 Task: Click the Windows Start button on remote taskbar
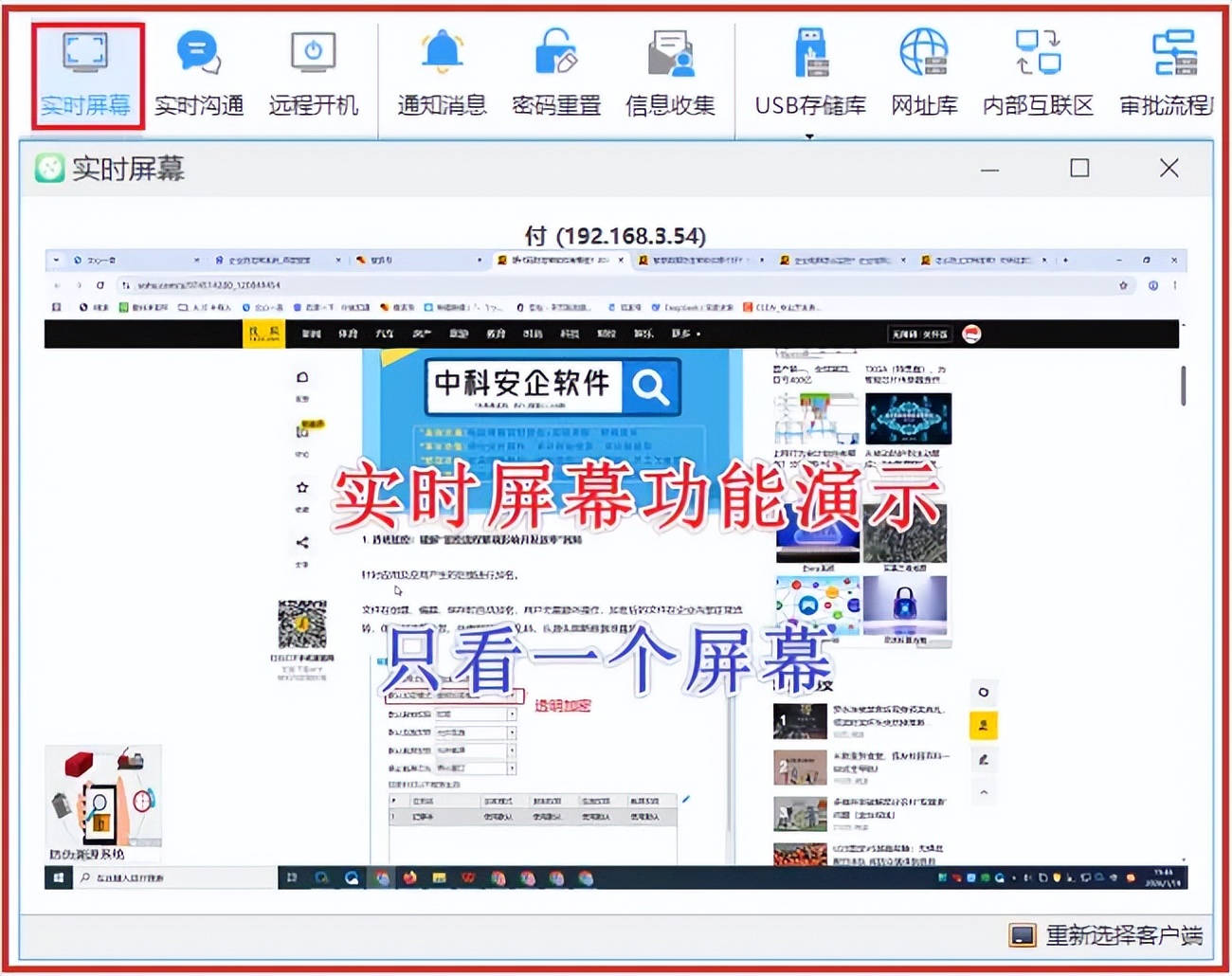coord(57,878)
